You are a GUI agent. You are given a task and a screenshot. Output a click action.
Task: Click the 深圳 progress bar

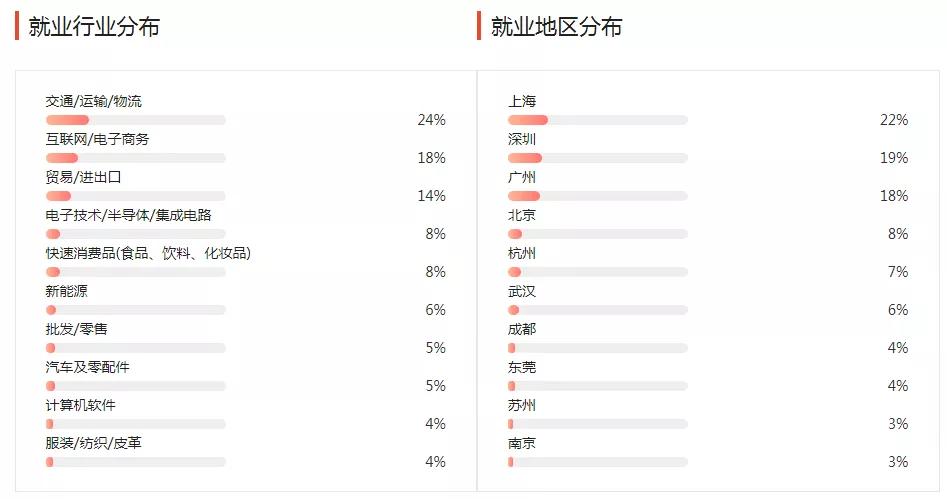pos(597,158)
